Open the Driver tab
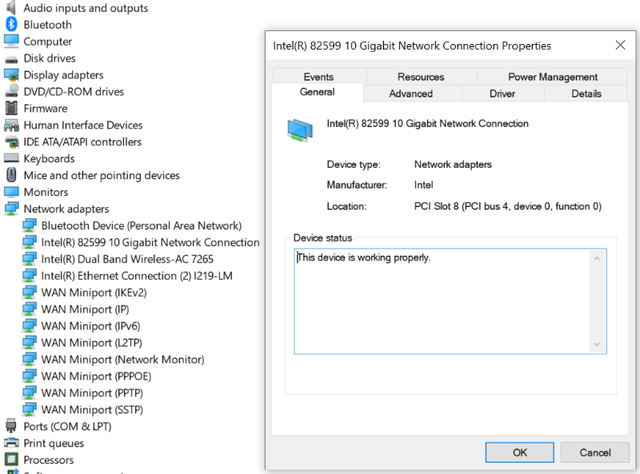Viewport: 640px width, 474px height. click(x=502, y=93)
